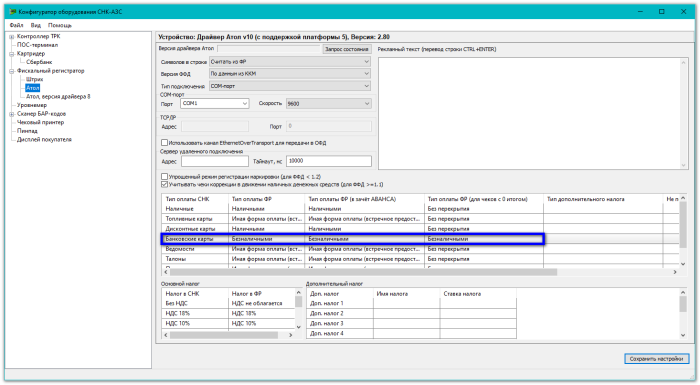Enable Упрощенный режим регистрации маркировки checkbox

pos(164,177)
